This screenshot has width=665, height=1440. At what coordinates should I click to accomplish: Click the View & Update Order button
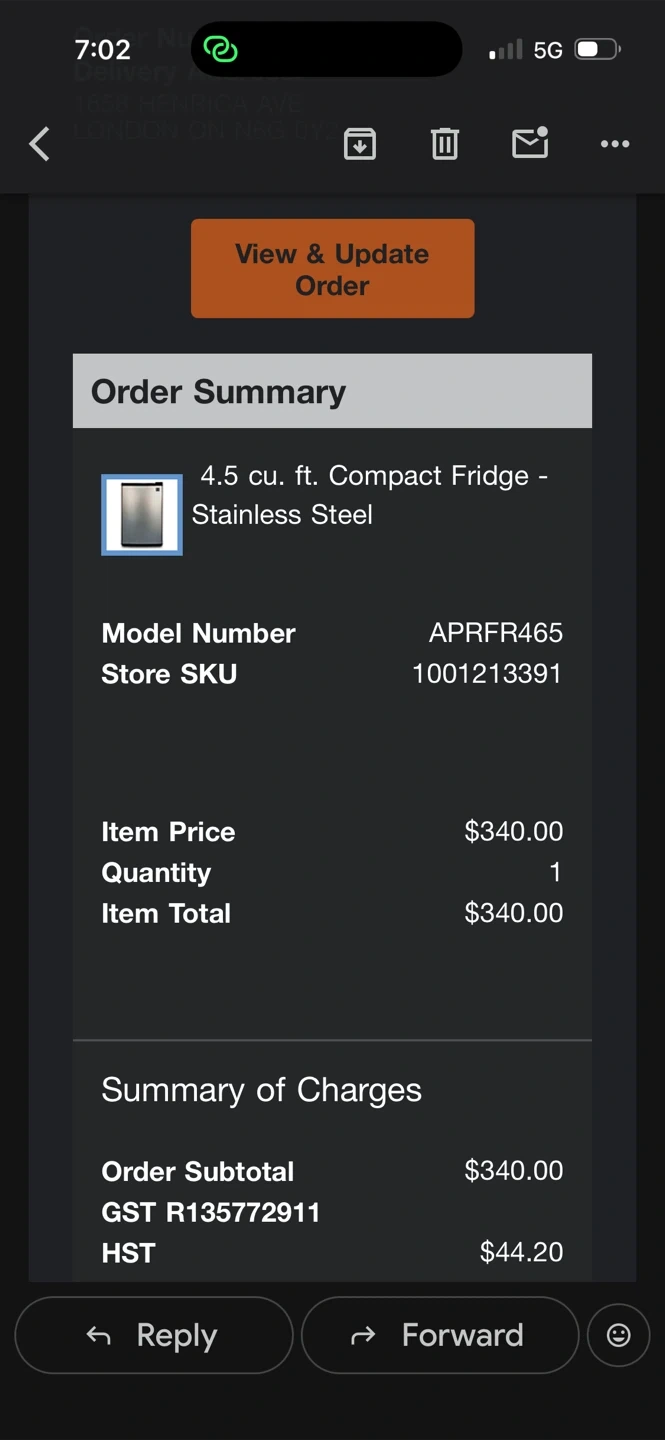point(332,269)
